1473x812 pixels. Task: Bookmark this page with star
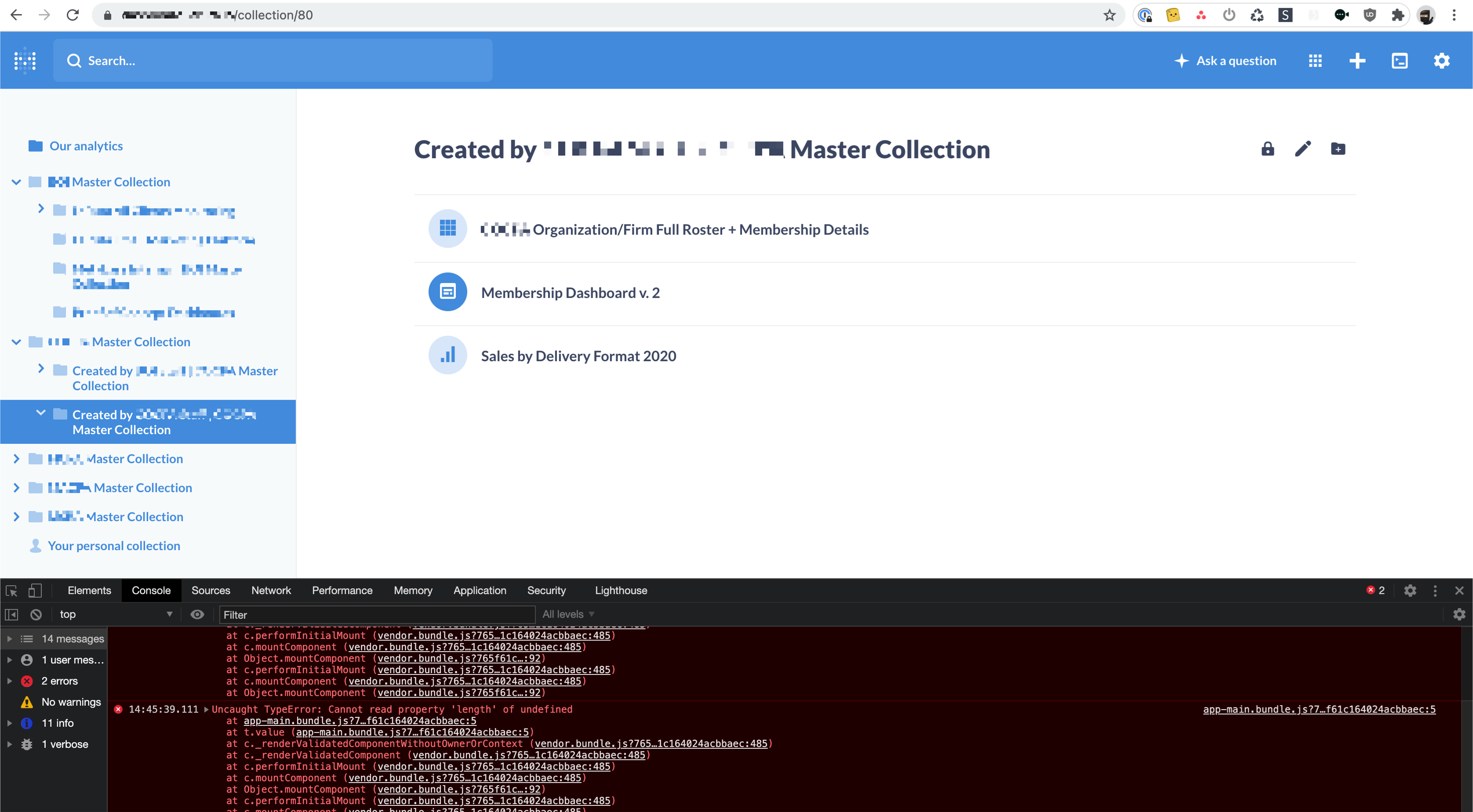(1109, 15)
